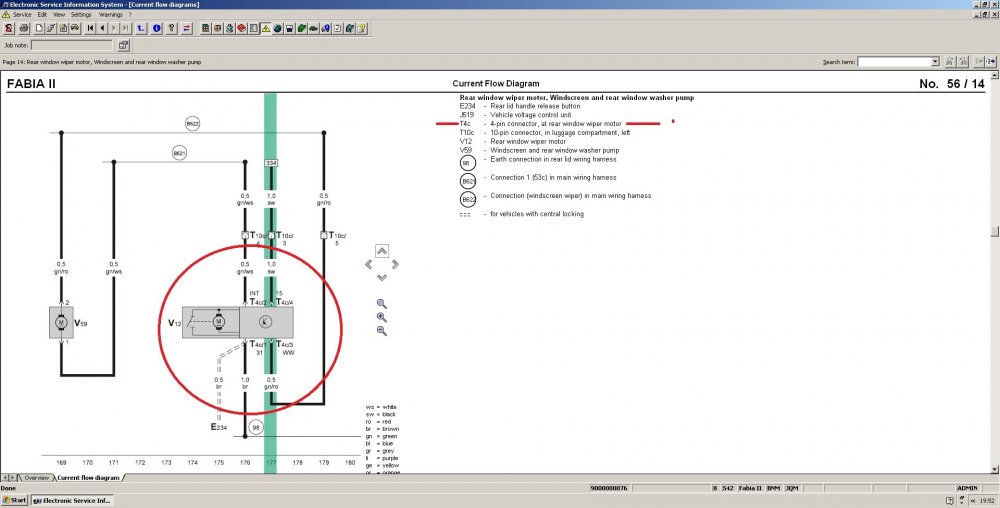The width and height of the screenshot is (1000, 508).
Task: Click the yellow warning triangle toolbar icon
Action: (266, 28)
